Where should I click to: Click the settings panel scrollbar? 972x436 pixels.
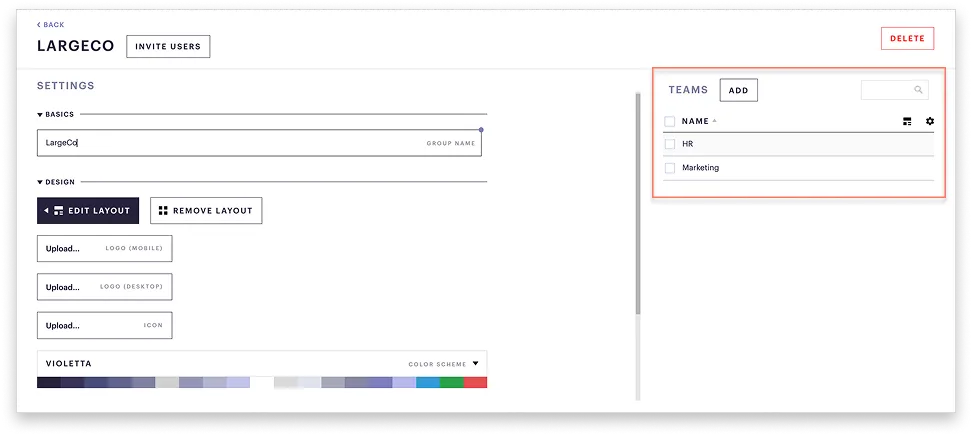[638, 205]
